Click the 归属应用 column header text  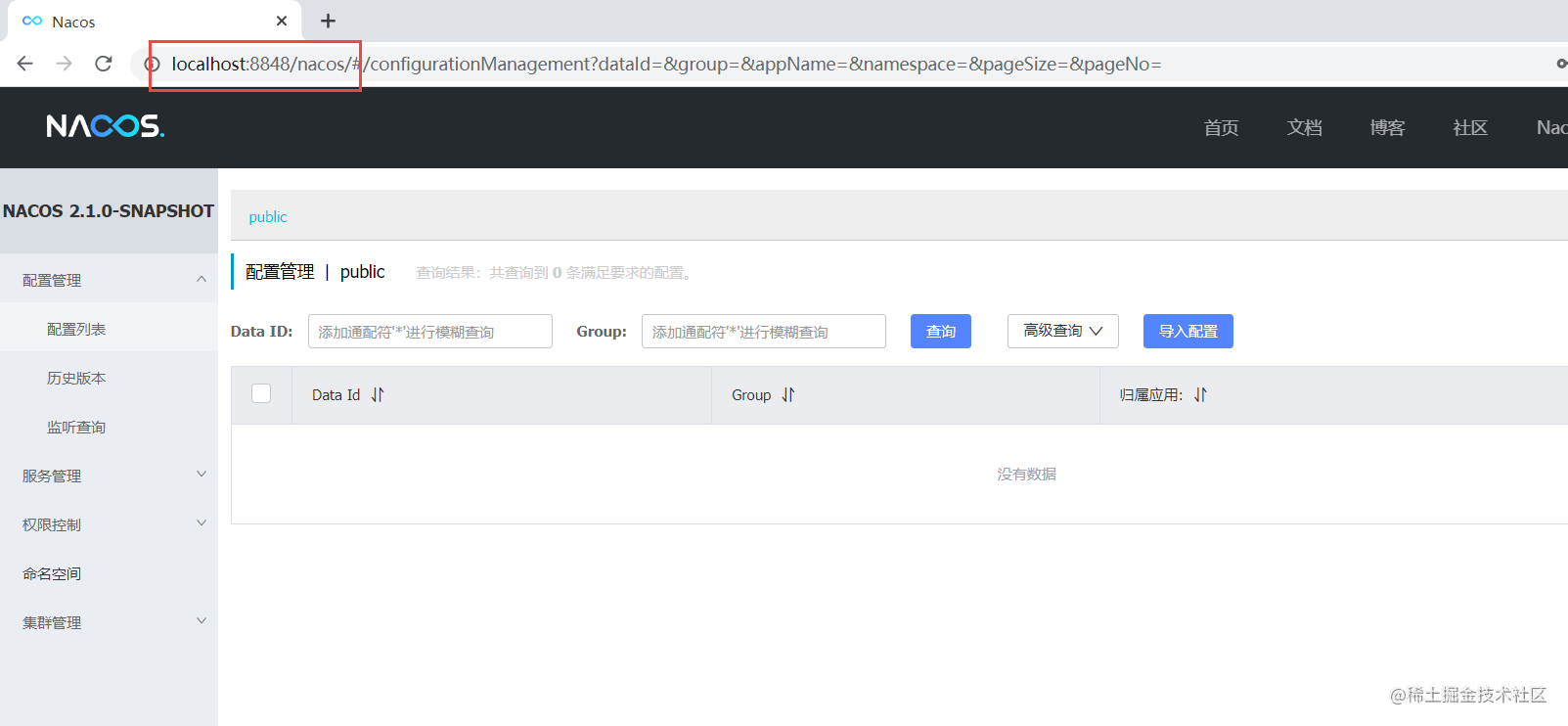[1151, 395]
